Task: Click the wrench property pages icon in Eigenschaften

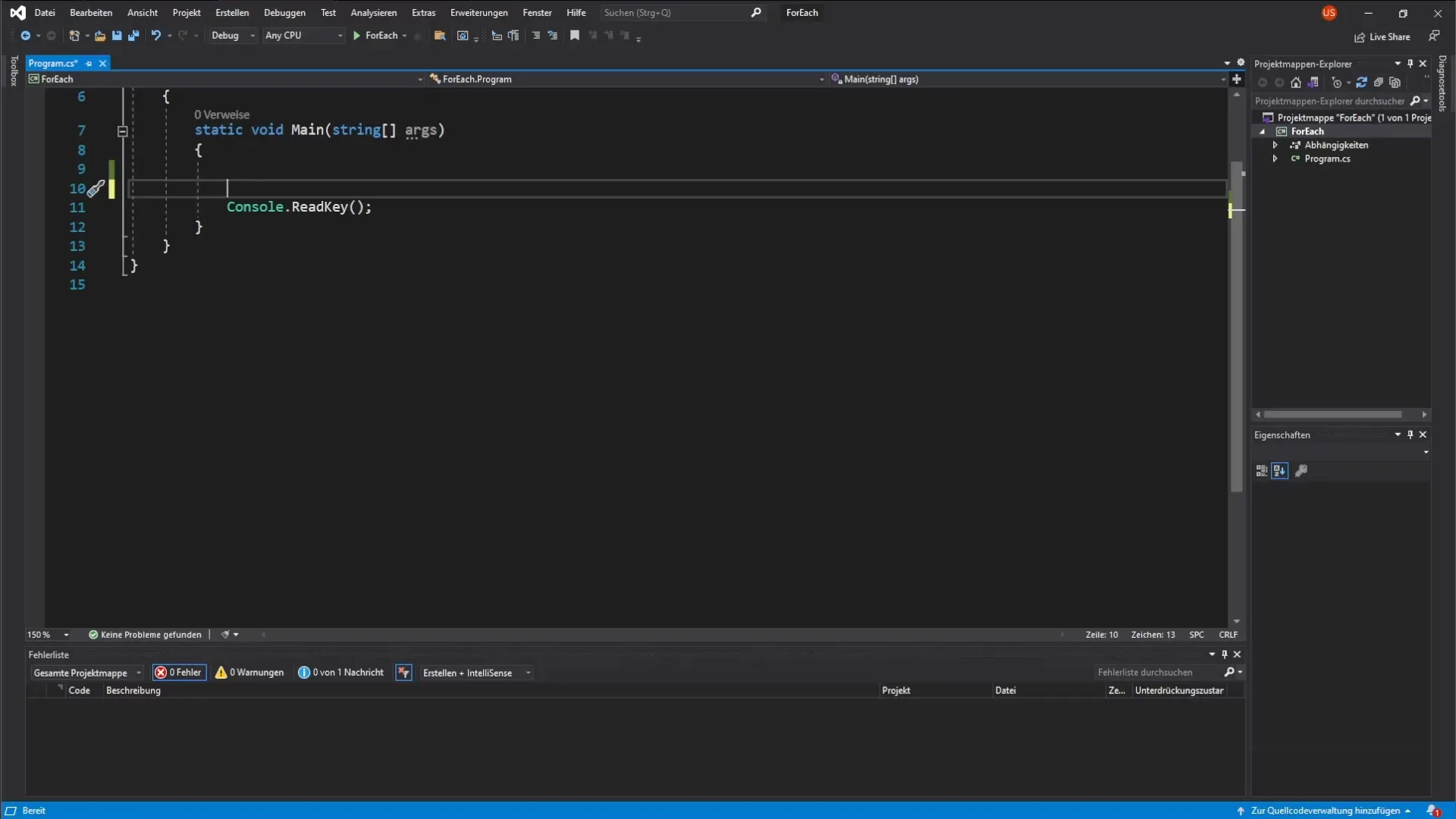Action: [x=1301, y=471]
